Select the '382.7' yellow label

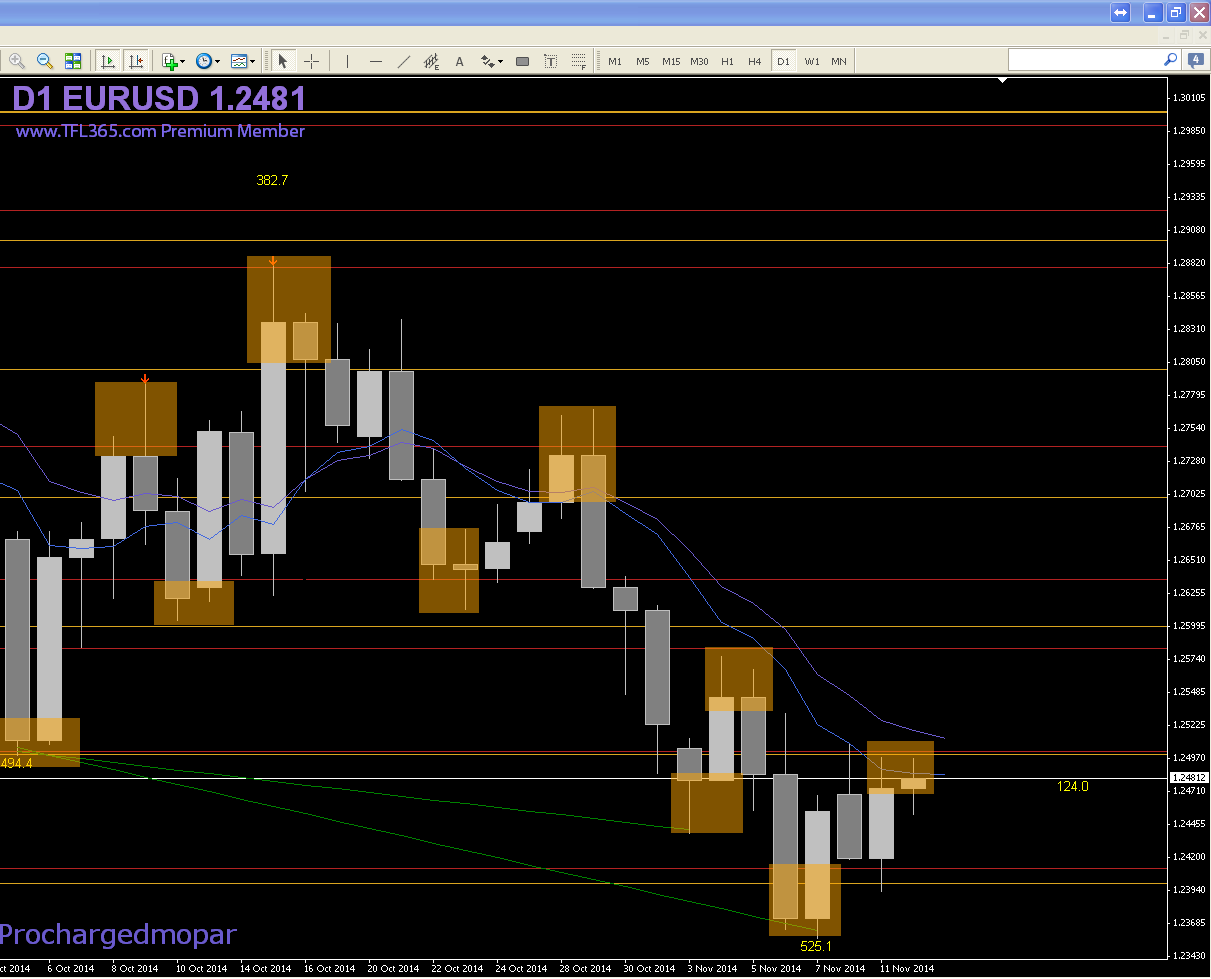pos(272,180)
